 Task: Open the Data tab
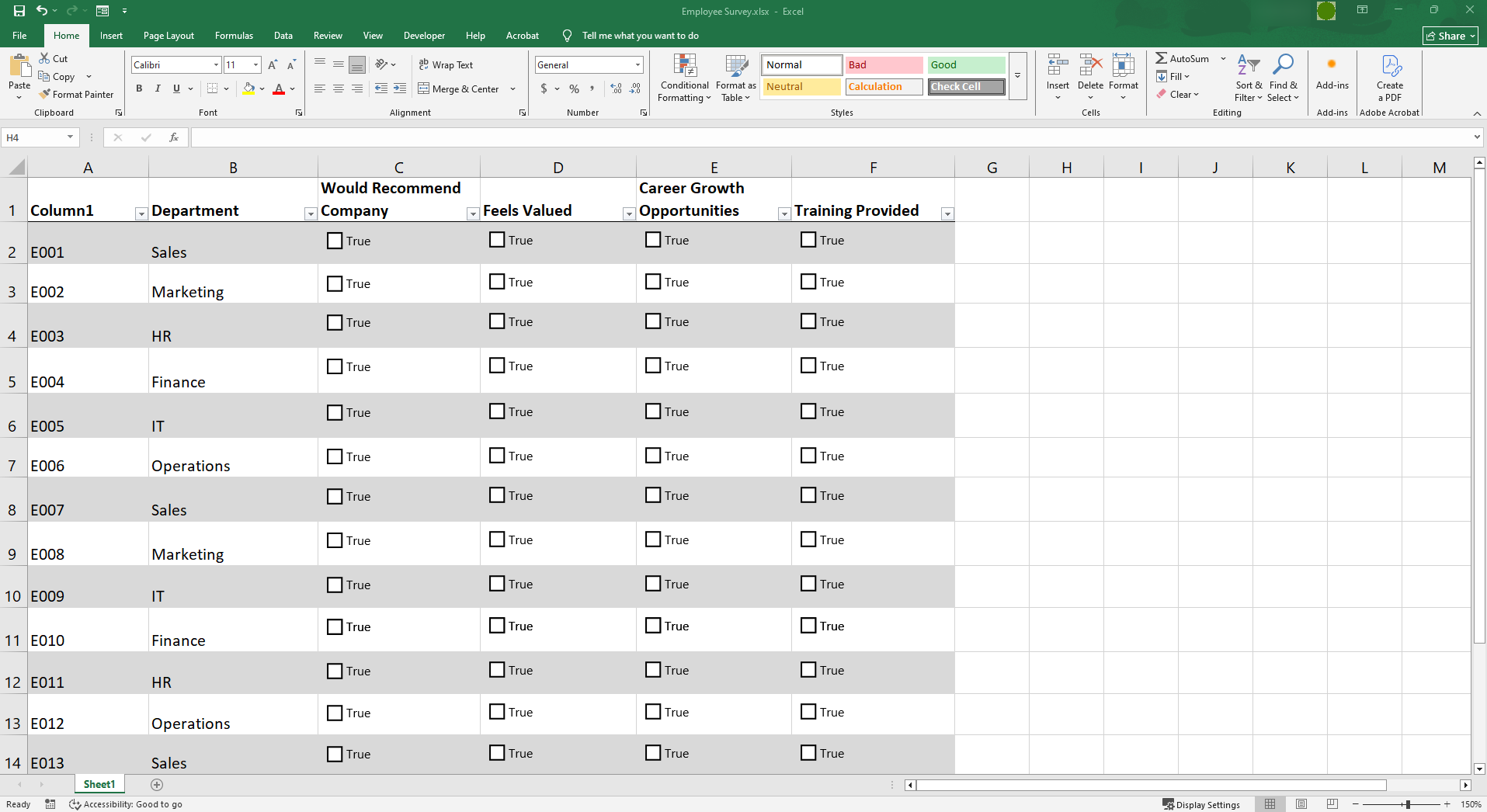(x=283, y=36)
